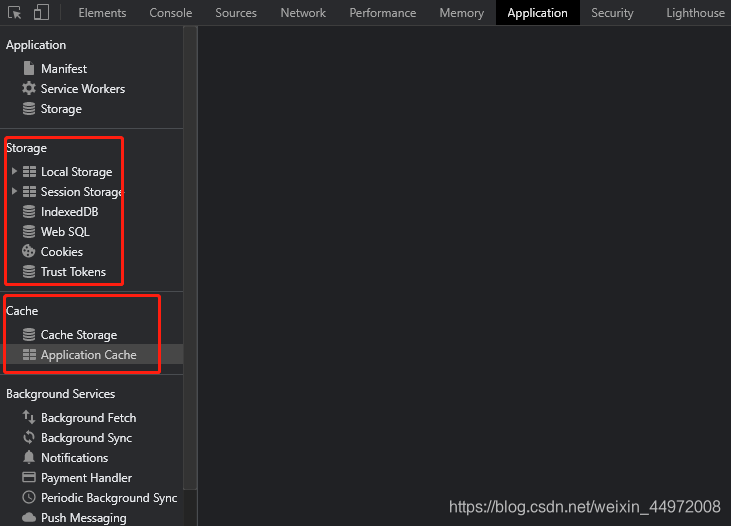
Task: Click the Application Cache grid icon
Action: 29,355
